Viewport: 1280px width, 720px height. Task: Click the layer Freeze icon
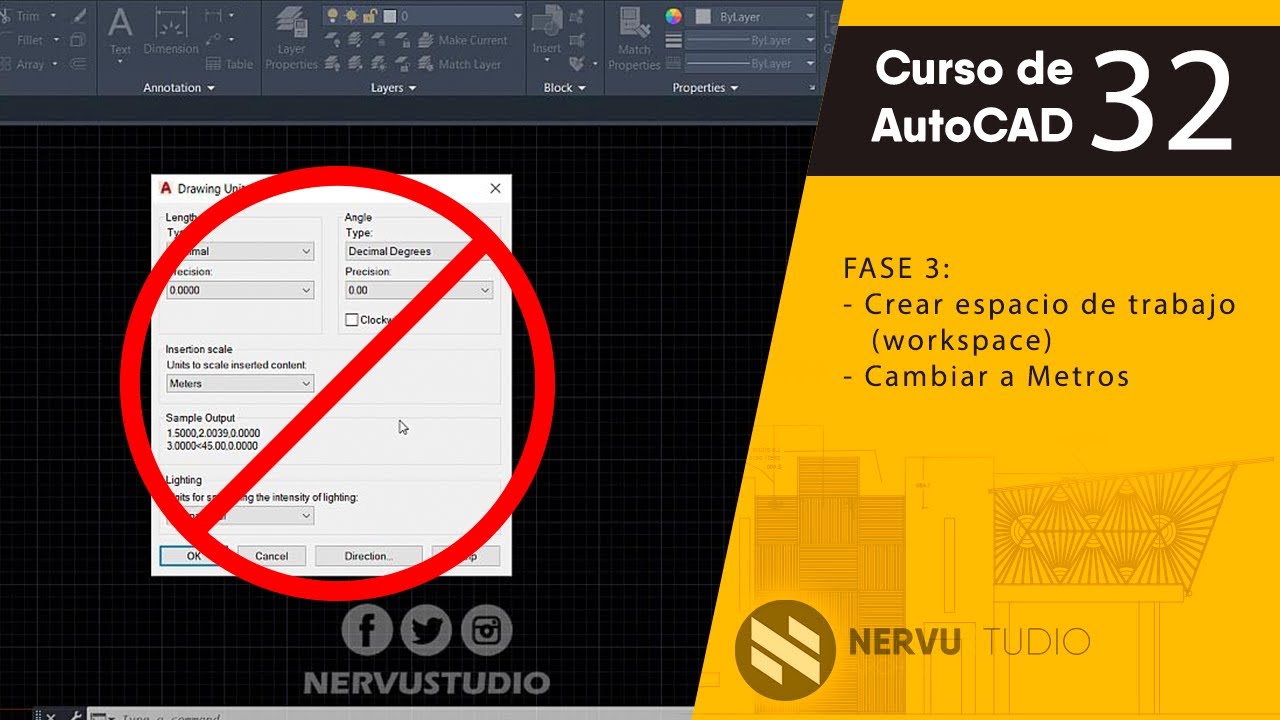coord(378,40)
